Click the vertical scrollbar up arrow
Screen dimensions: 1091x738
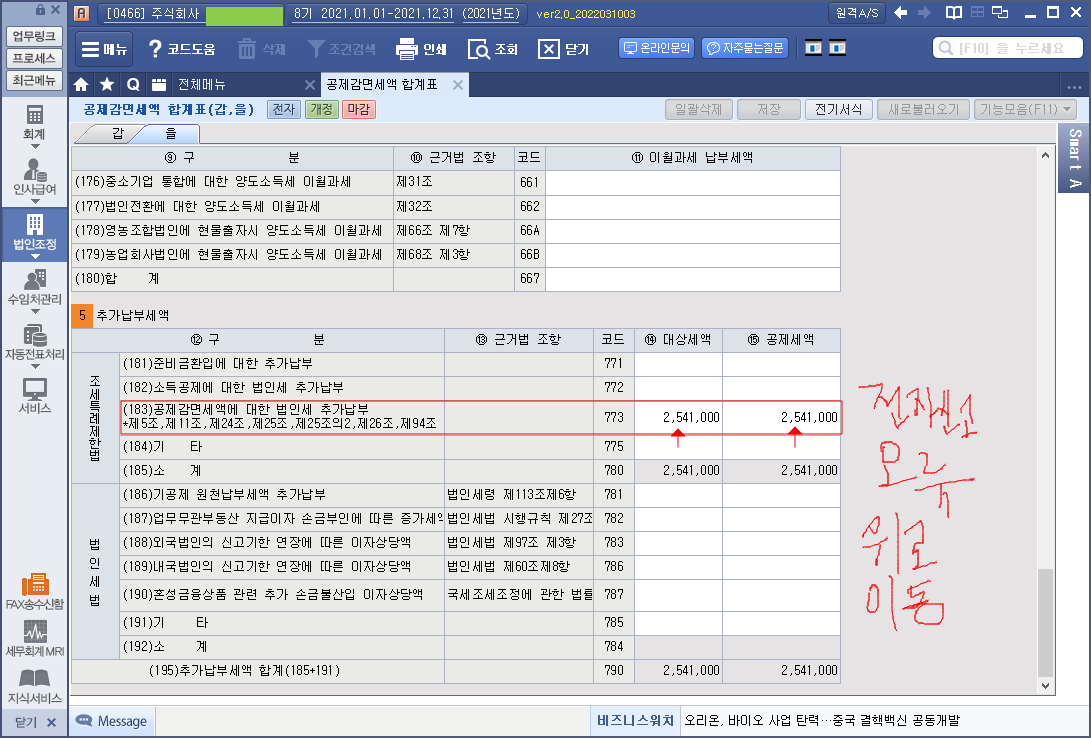pyautogui.click(x=1045, y=155)
